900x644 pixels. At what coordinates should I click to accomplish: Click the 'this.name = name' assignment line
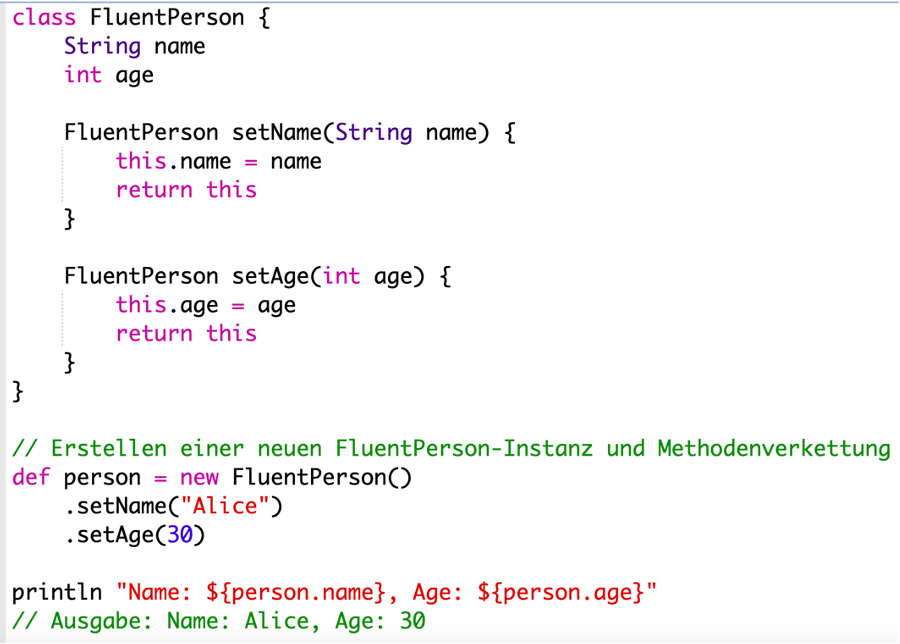point(218,161)
